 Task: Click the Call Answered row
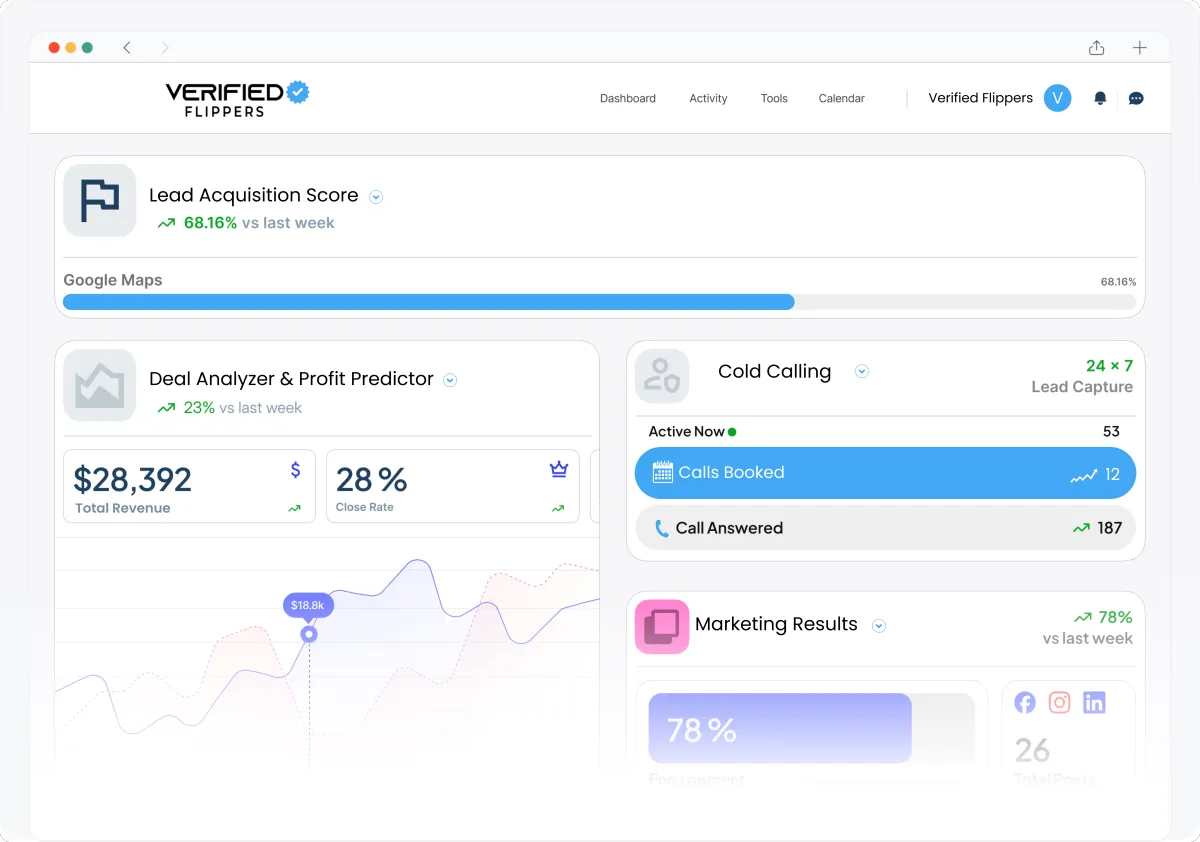click(885, 528)
